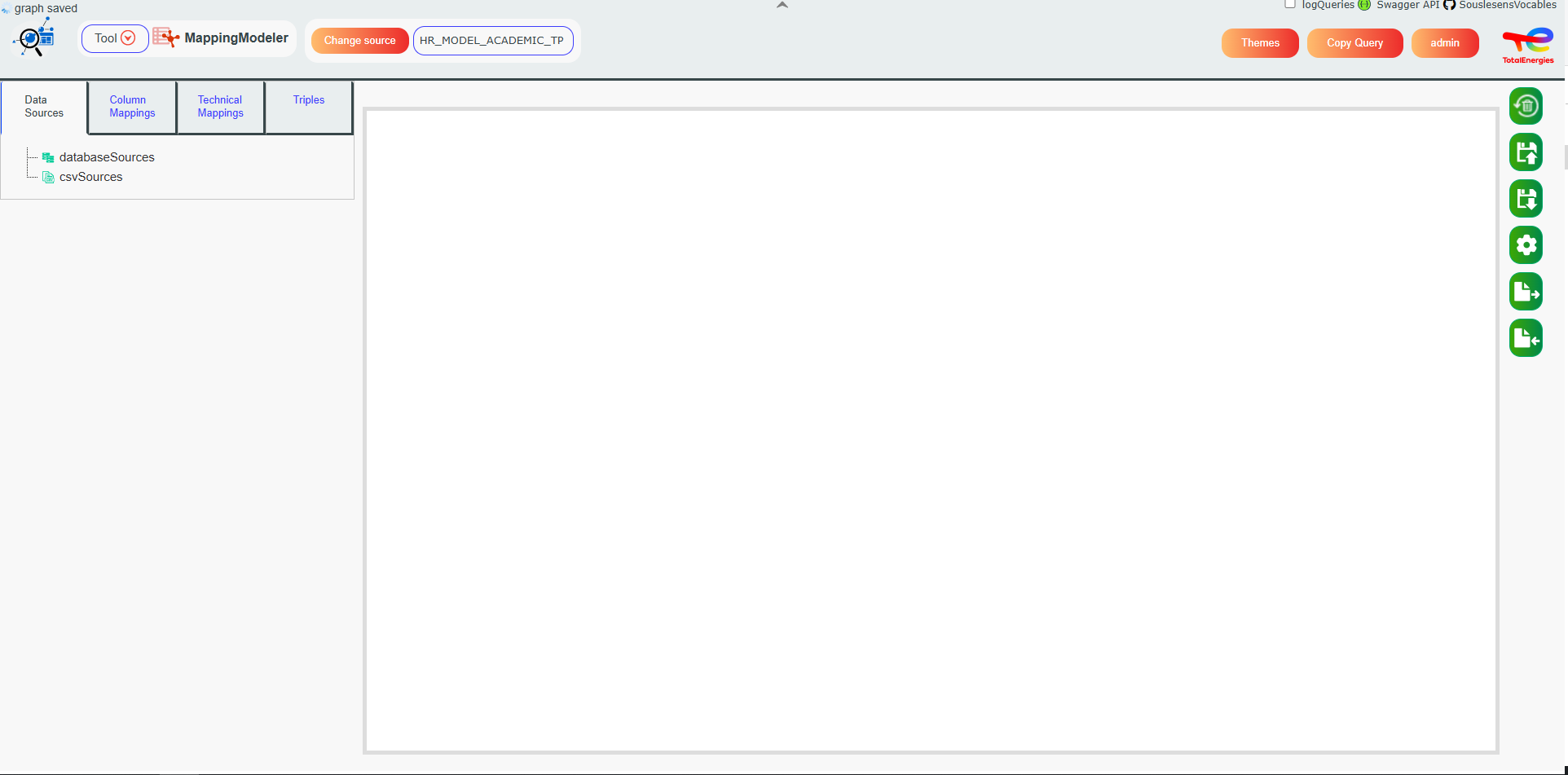
Task: Click the HR_MODEL_ACADEMIC_TP source label
Action: (x=492, y=41)
